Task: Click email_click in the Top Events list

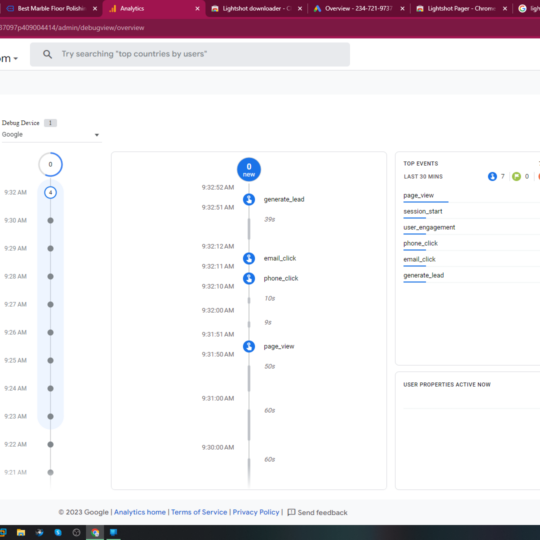Action: pos(419,259)
